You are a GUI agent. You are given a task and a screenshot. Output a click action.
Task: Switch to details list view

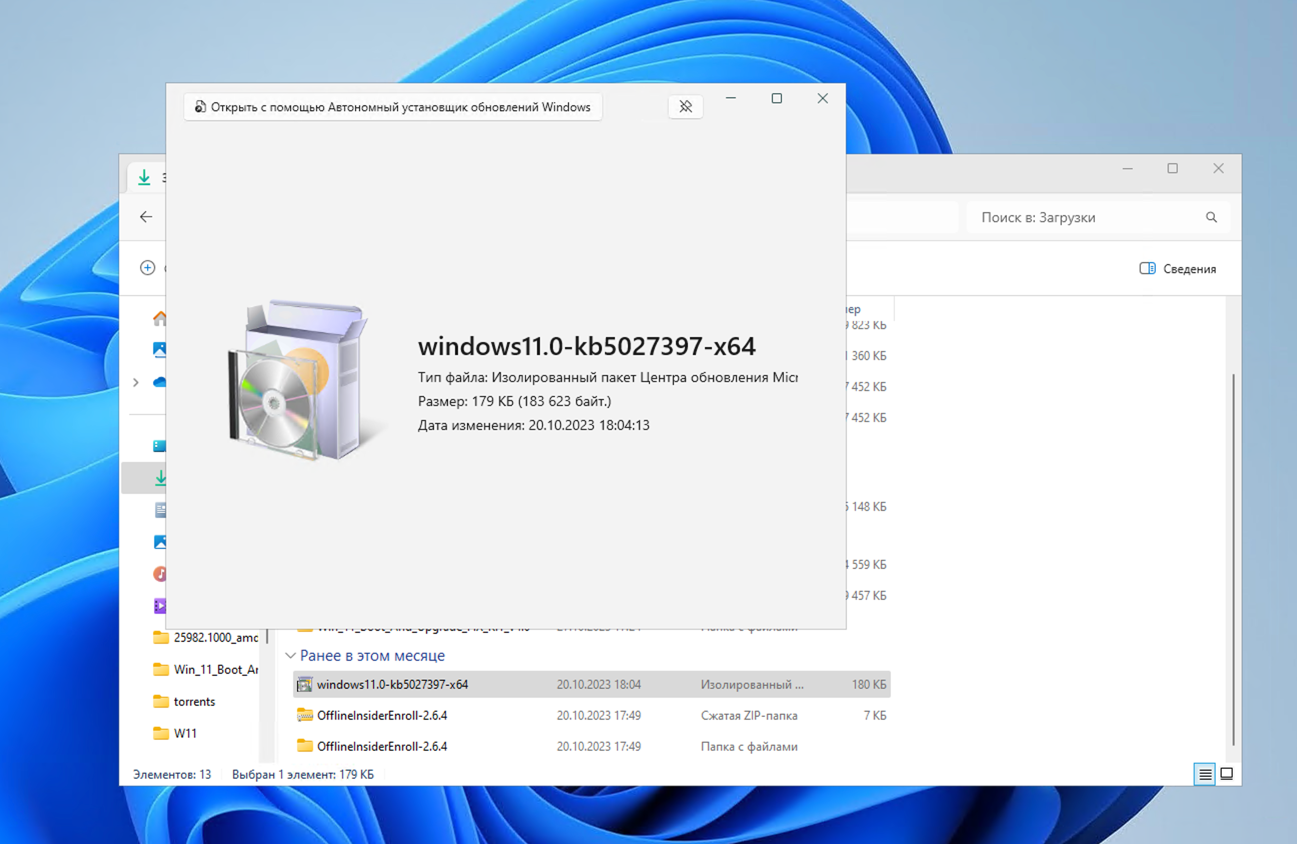[1205, 774]
